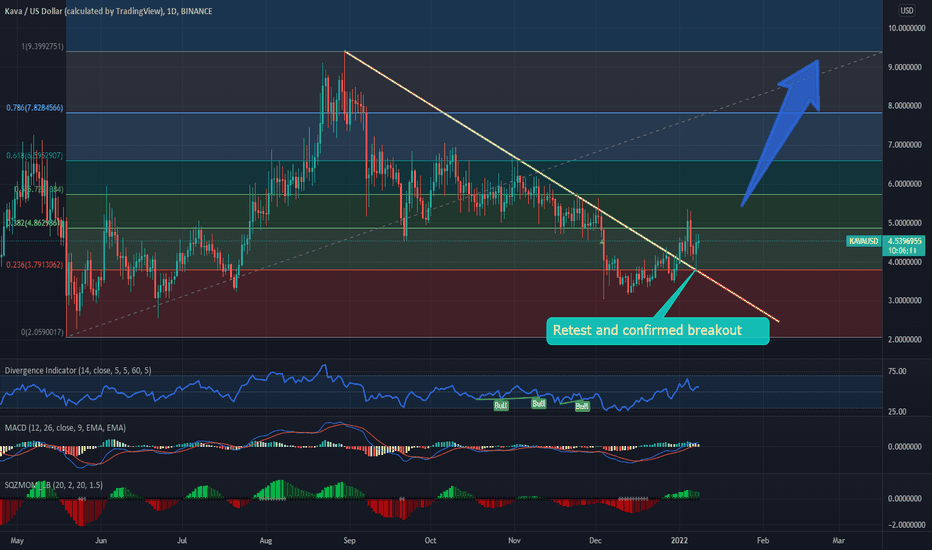The width and height of the screenshot is (932, 550).
Task: Click the May label on time axis
Action: tap(17, 540)
